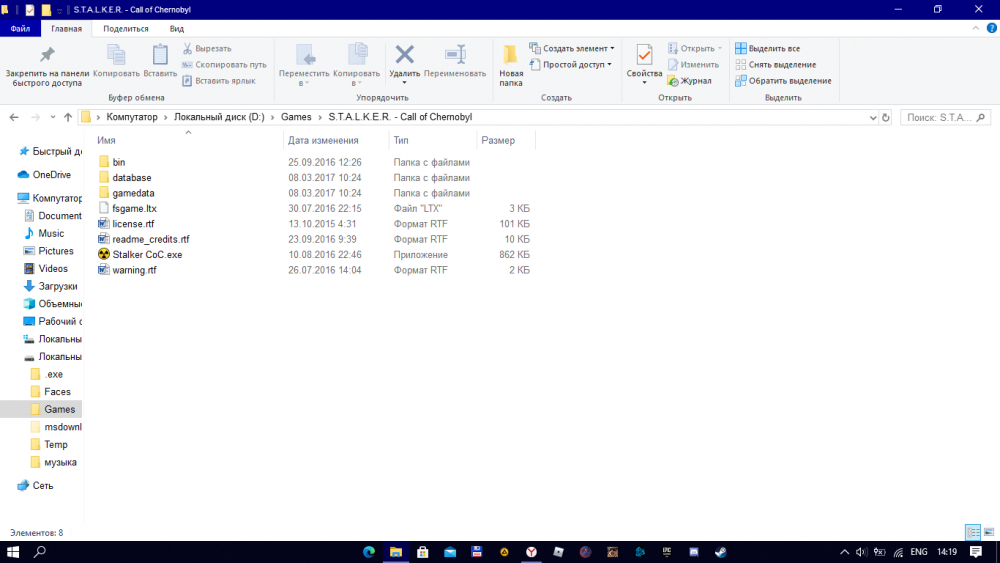Screen dimensions: 1000x563
Task: Select the Stalker CoC.exe radiation icon file
Action: point(147,255)
